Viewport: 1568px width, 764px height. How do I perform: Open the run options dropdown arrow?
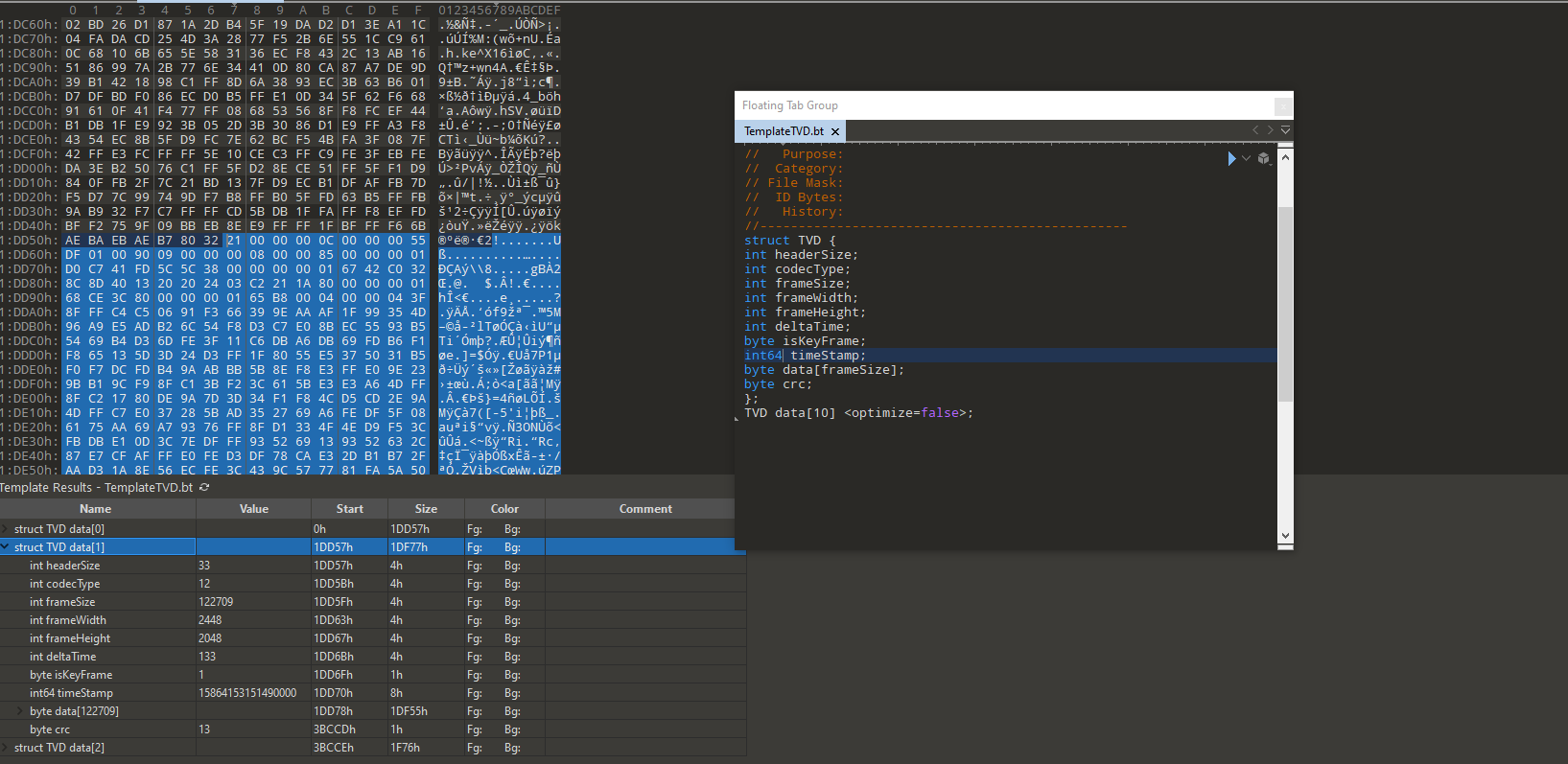1246,158
